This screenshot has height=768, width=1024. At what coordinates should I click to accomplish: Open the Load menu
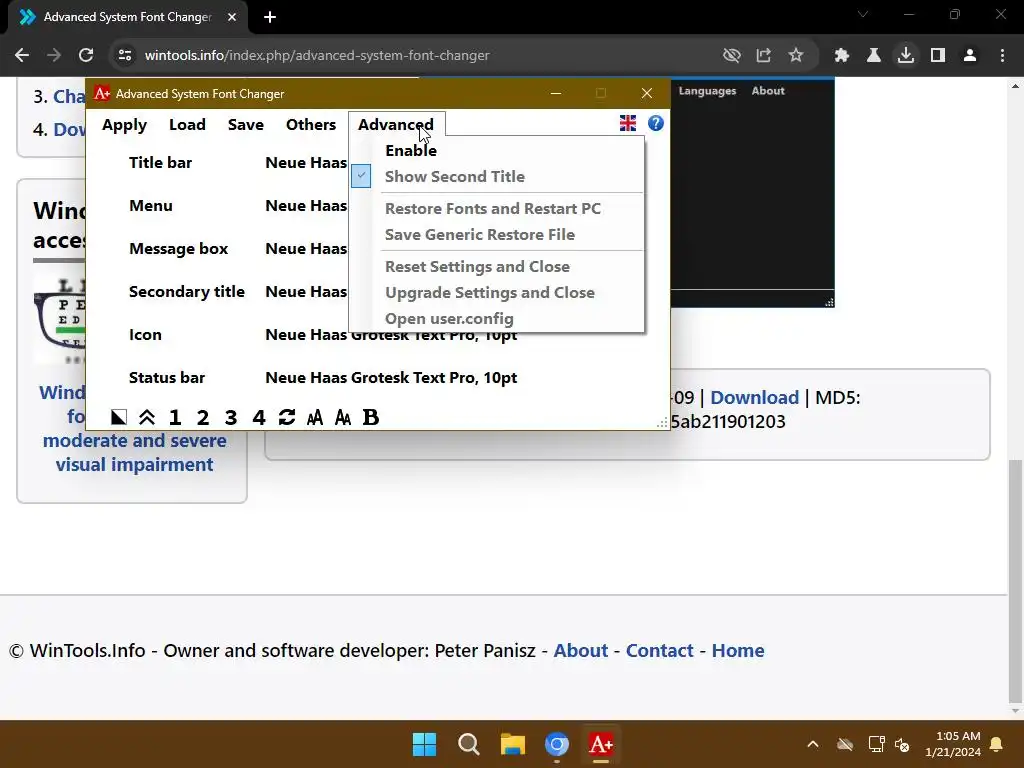(187, 125)
